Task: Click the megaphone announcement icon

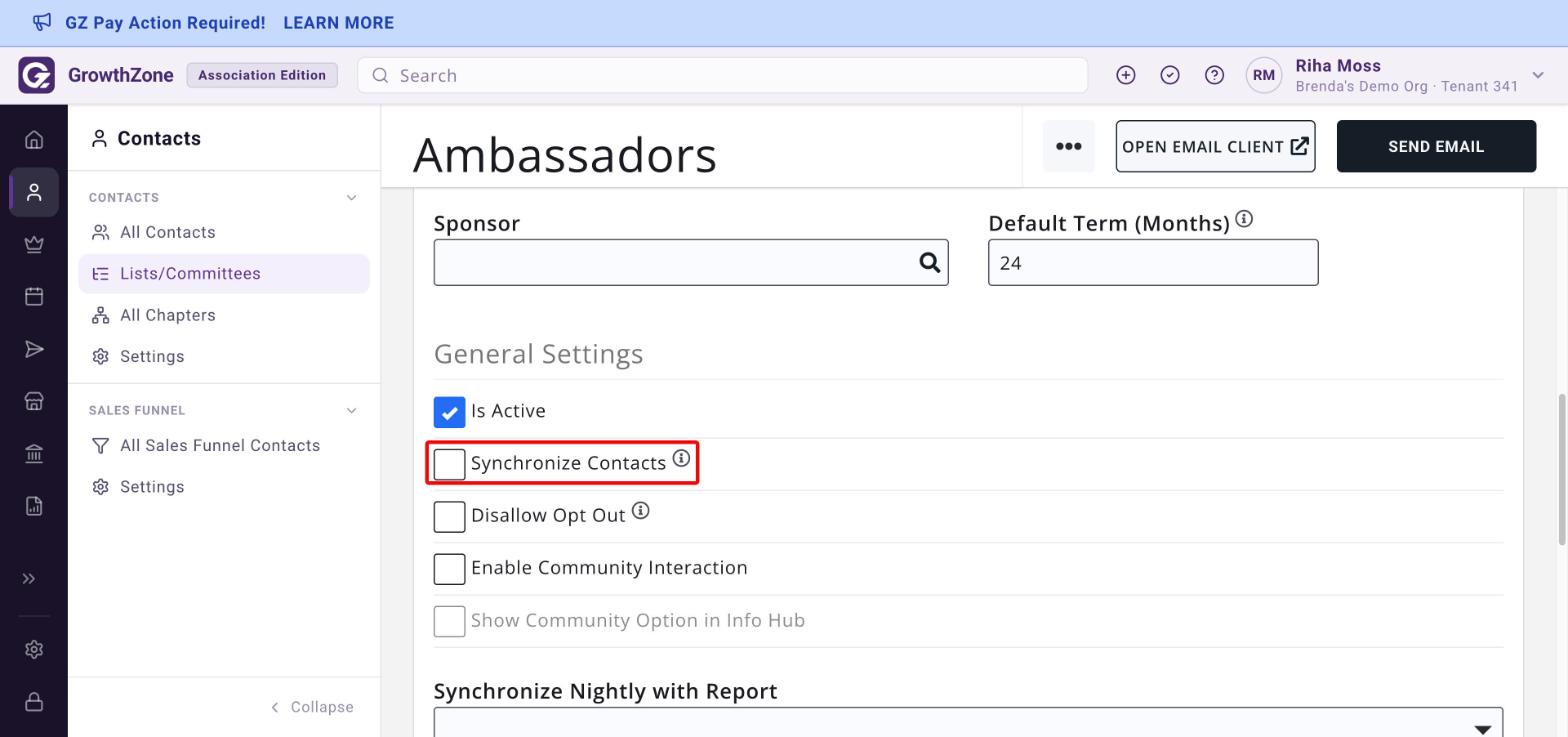Action: (42, 22)
